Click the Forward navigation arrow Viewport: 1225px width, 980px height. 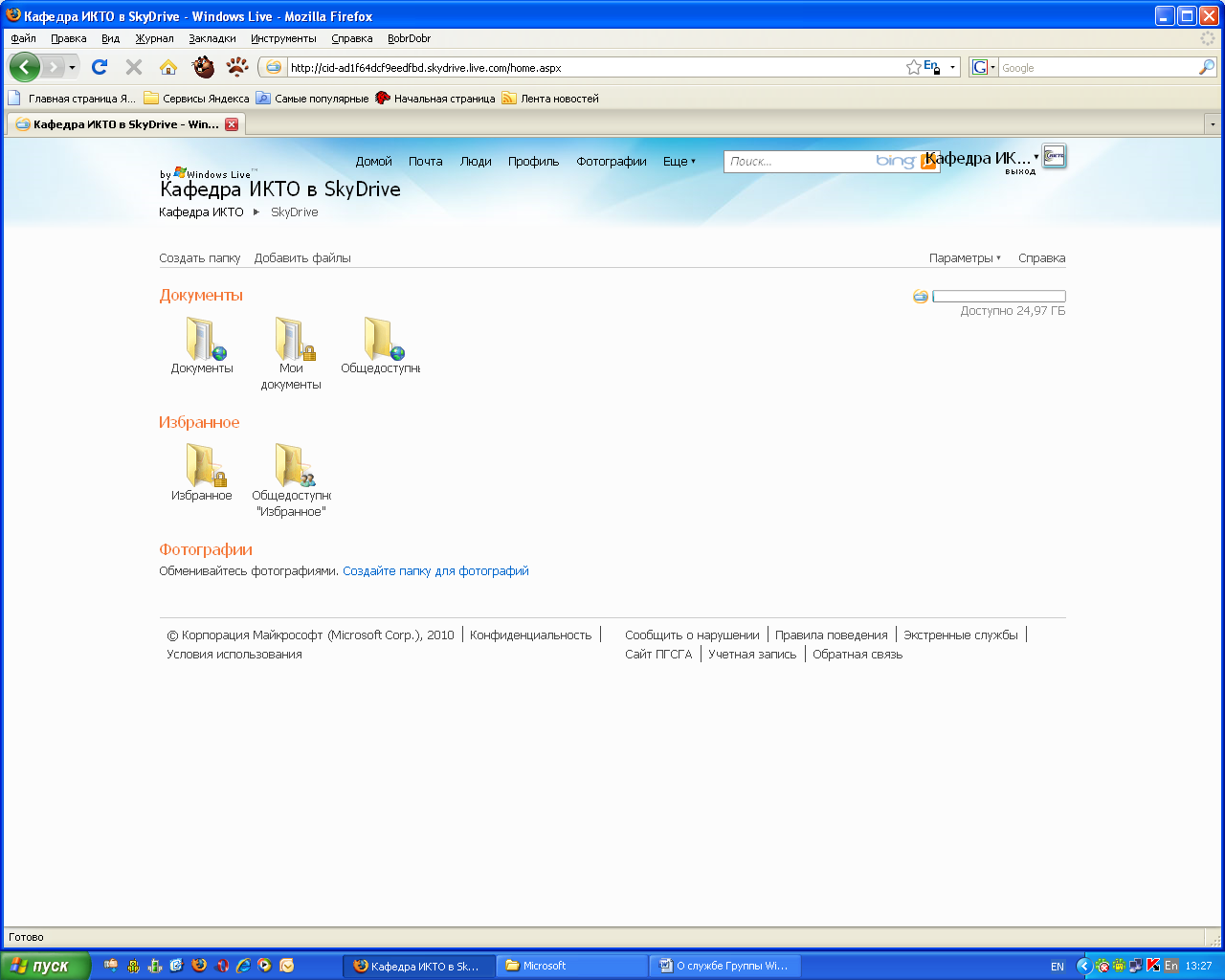click(x=53, y=67)
